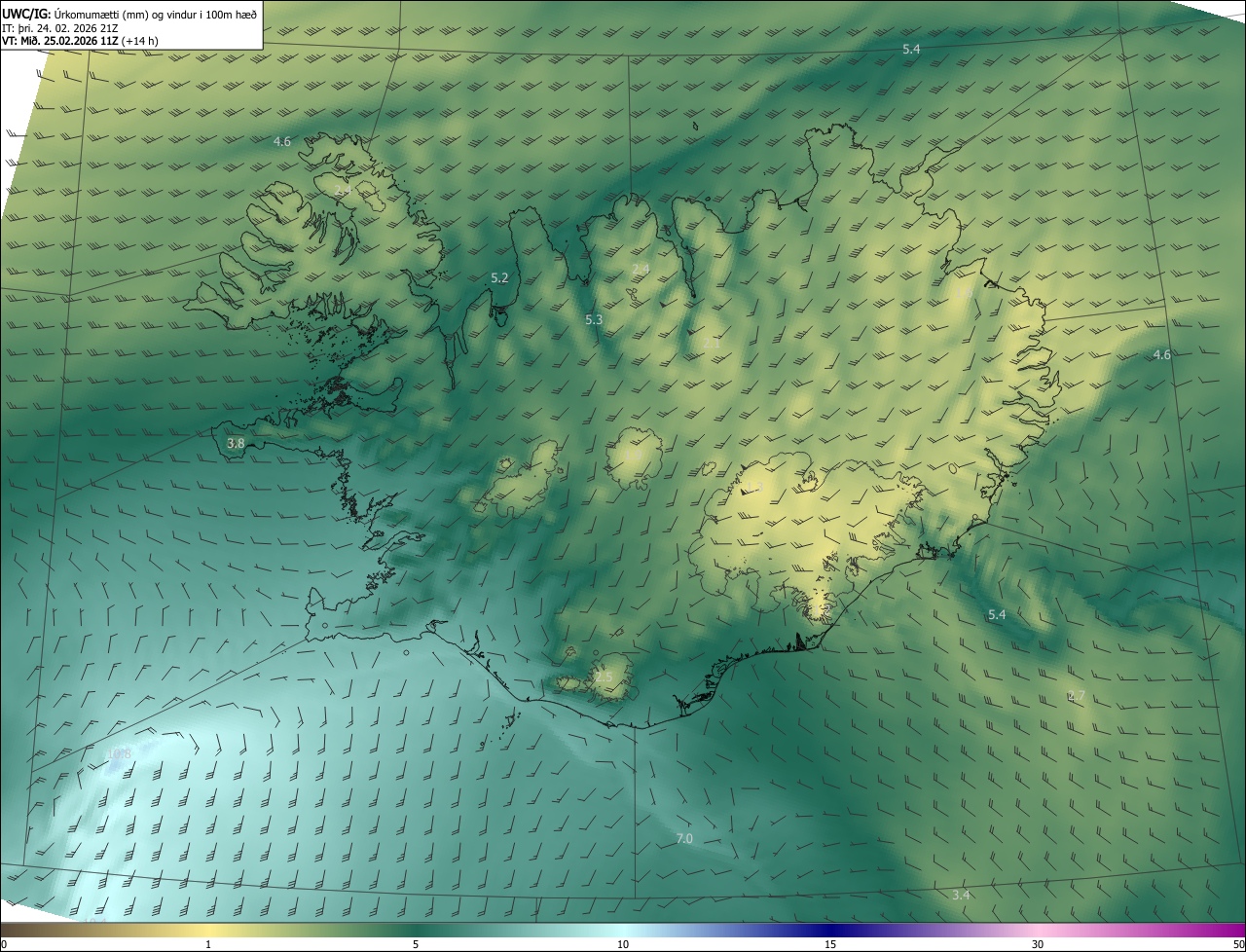The height and width of the screenshot is (952, 1246).
Task: Click the 5.3 precipitation value on the map
Action: [594, 319]
